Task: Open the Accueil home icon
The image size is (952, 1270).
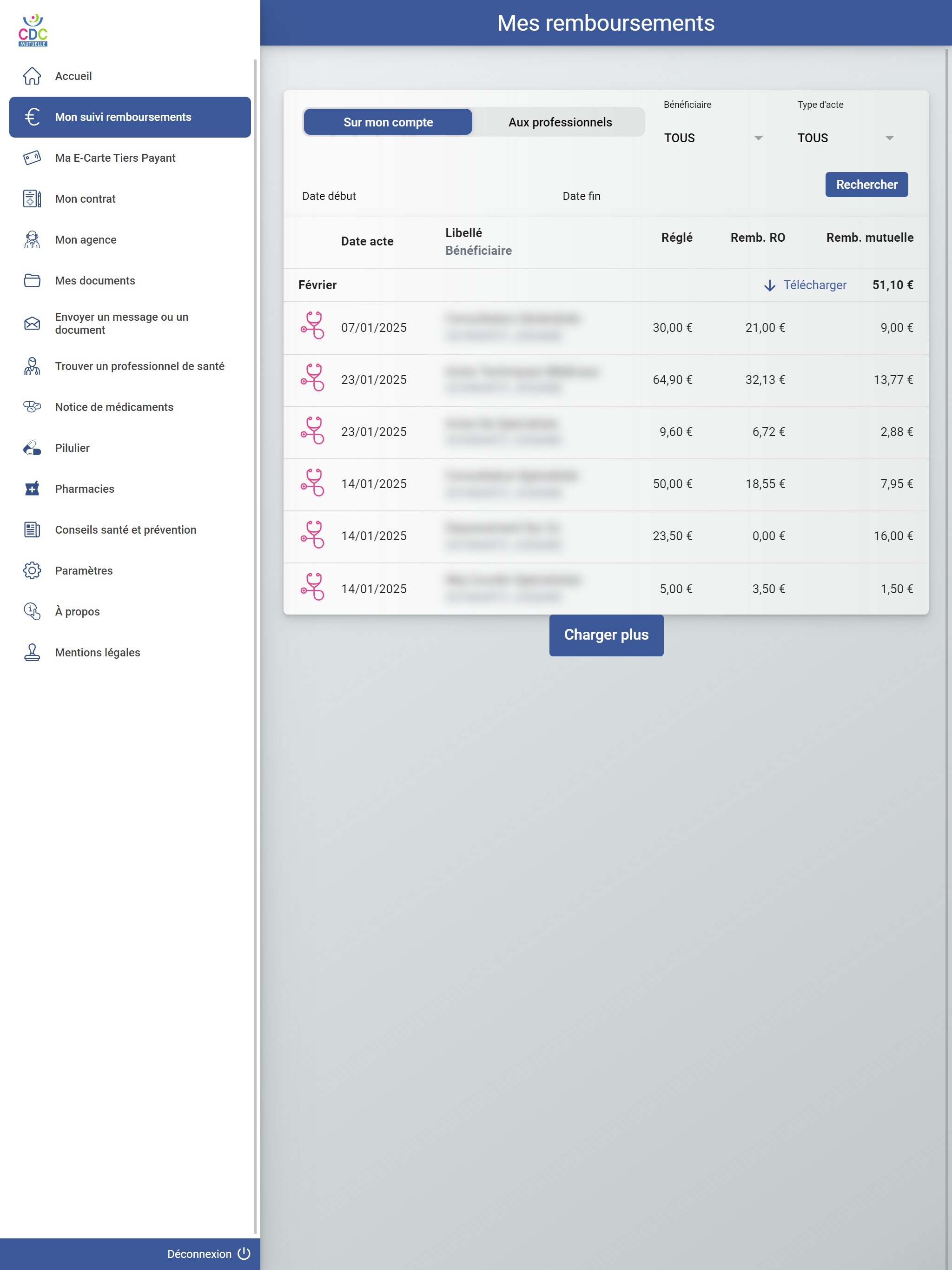Action: click(x=32, y=76)
